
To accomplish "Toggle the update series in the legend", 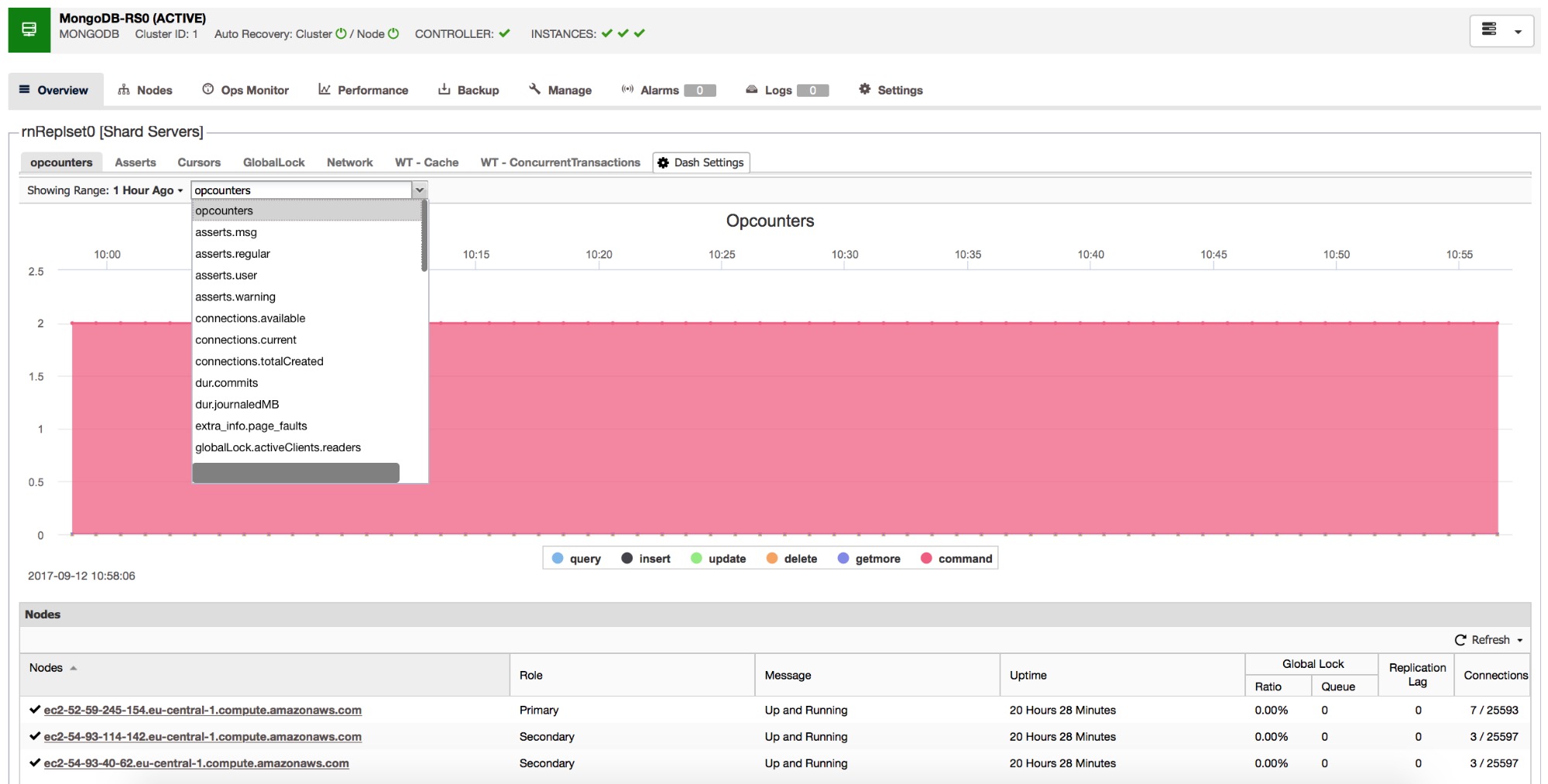I will [x=718, y=559].
